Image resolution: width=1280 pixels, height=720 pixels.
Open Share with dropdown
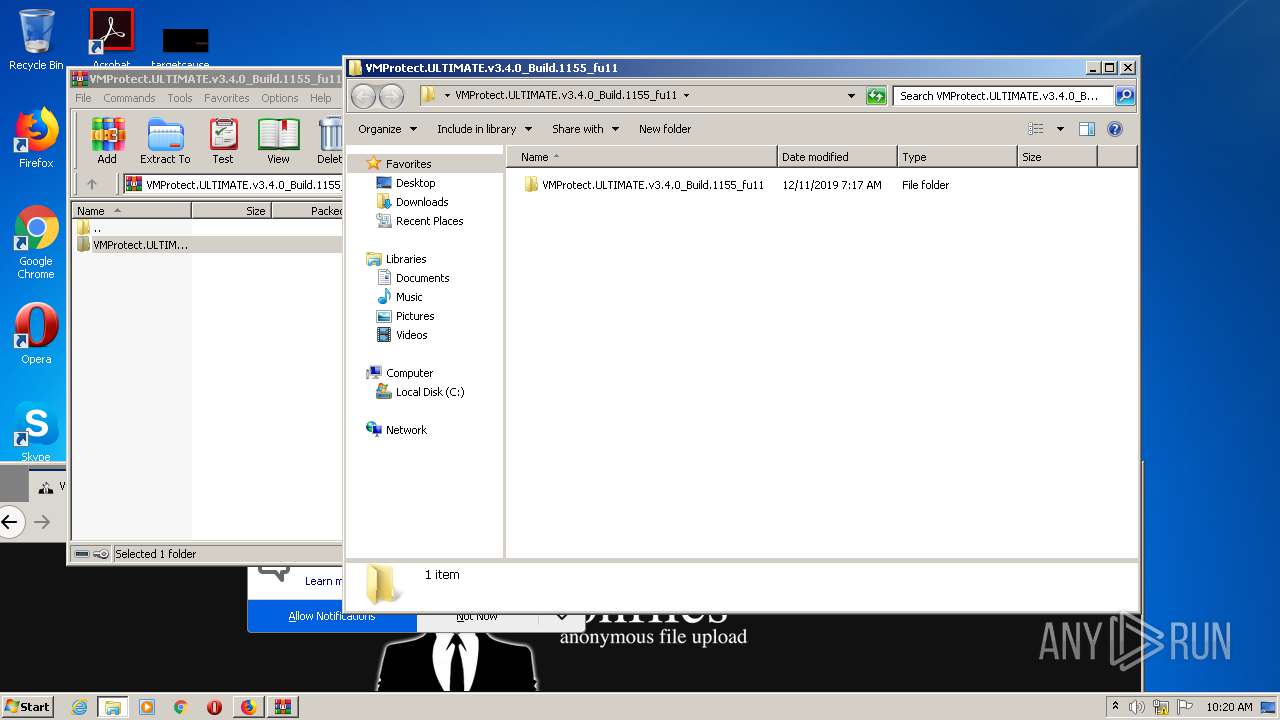point(585,129)
